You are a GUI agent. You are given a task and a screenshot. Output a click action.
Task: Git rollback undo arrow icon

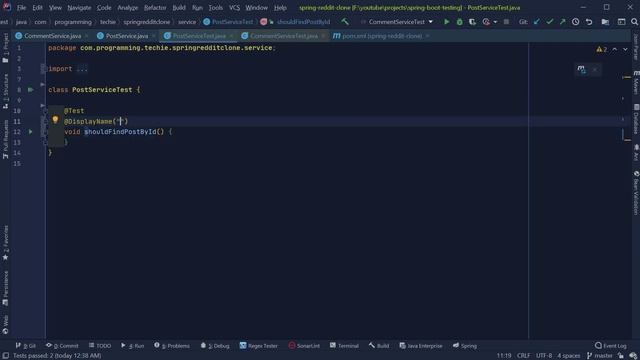(589, 22)
